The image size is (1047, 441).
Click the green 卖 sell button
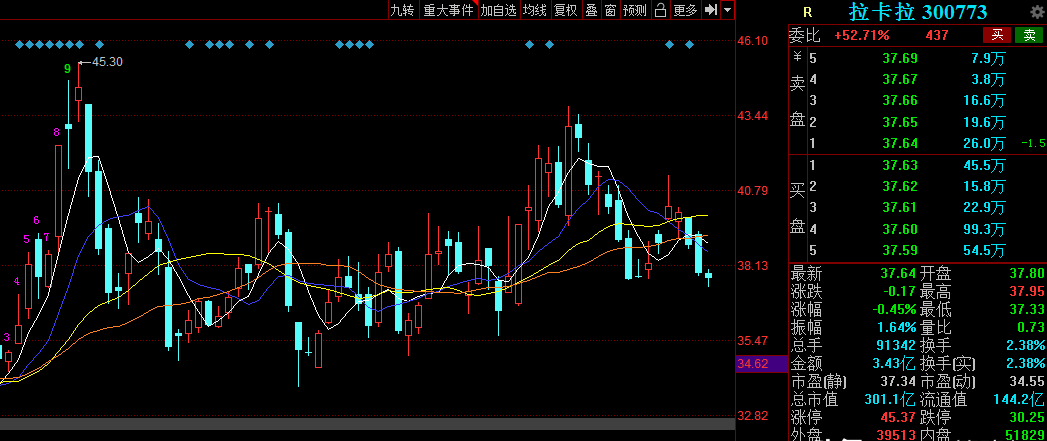coord(1028,35)
